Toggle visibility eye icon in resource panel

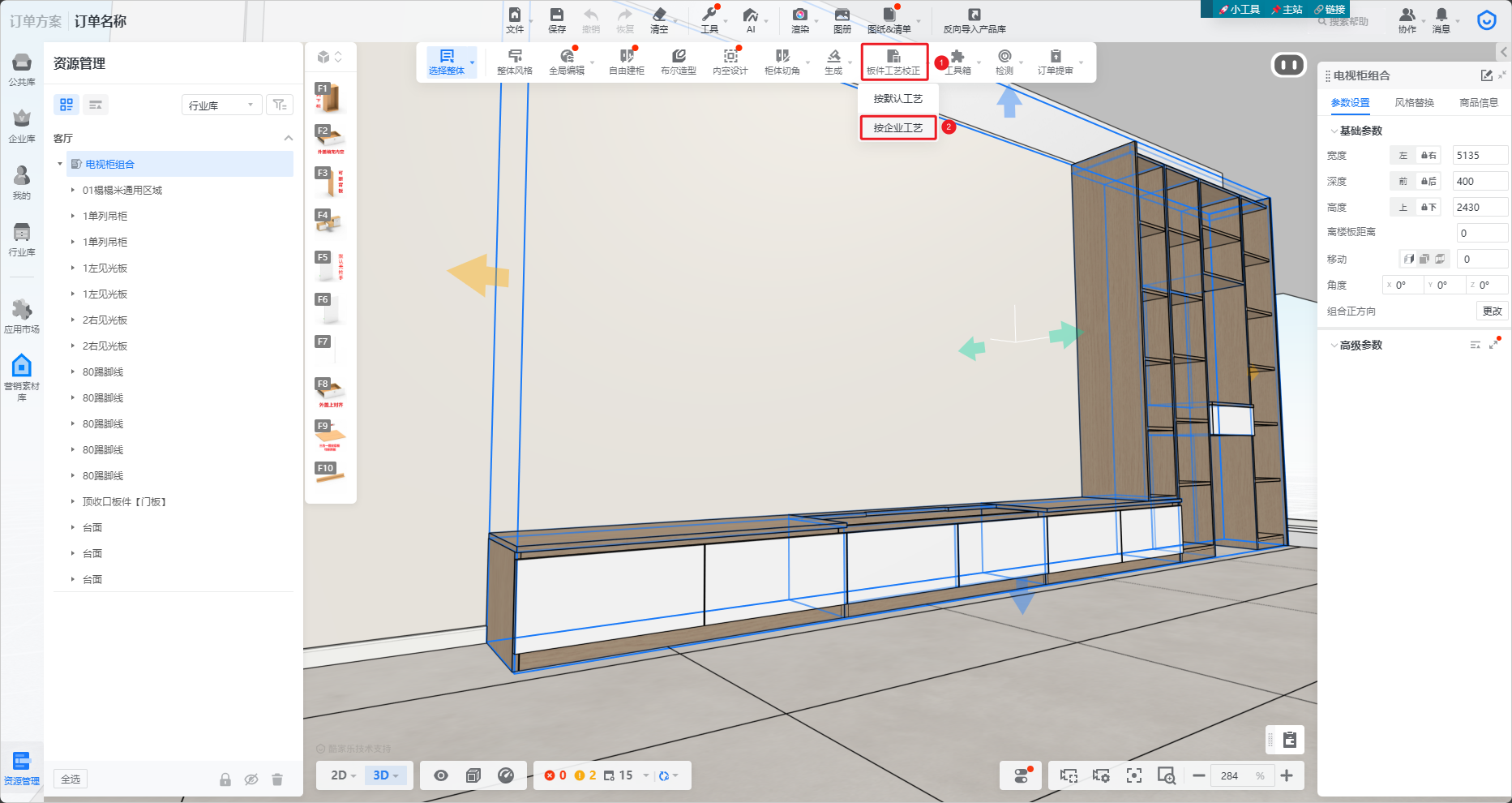[251, 779]
